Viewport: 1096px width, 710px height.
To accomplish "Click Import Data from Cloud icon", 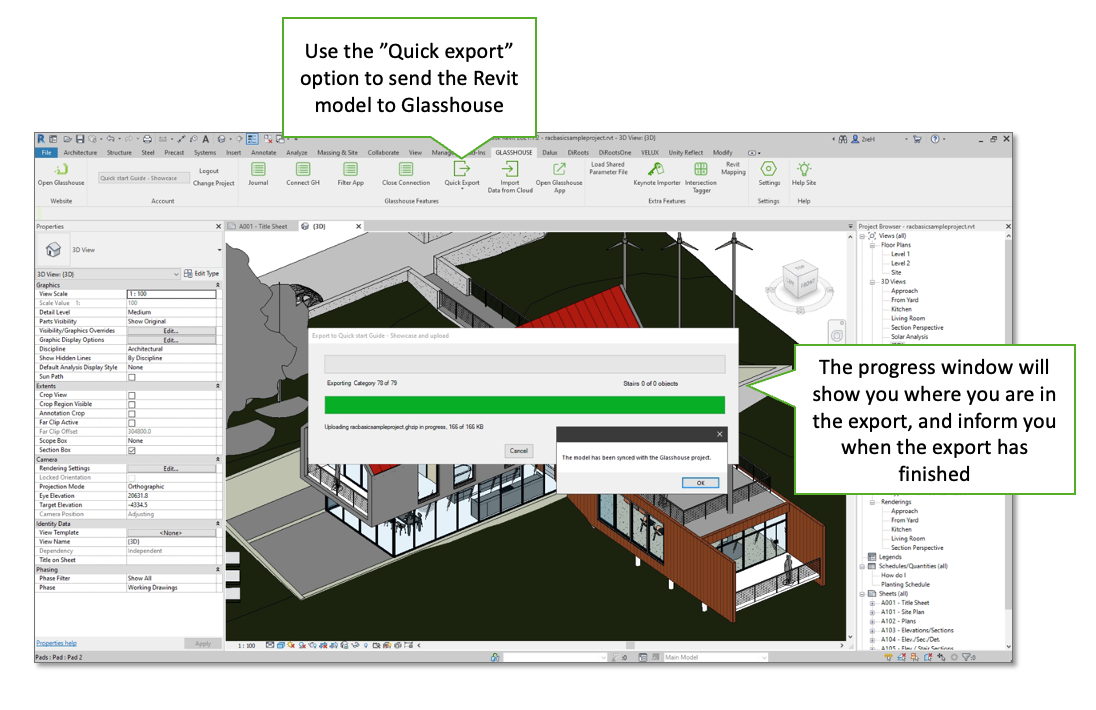I will pyautogui.click(x=510, y=169).
